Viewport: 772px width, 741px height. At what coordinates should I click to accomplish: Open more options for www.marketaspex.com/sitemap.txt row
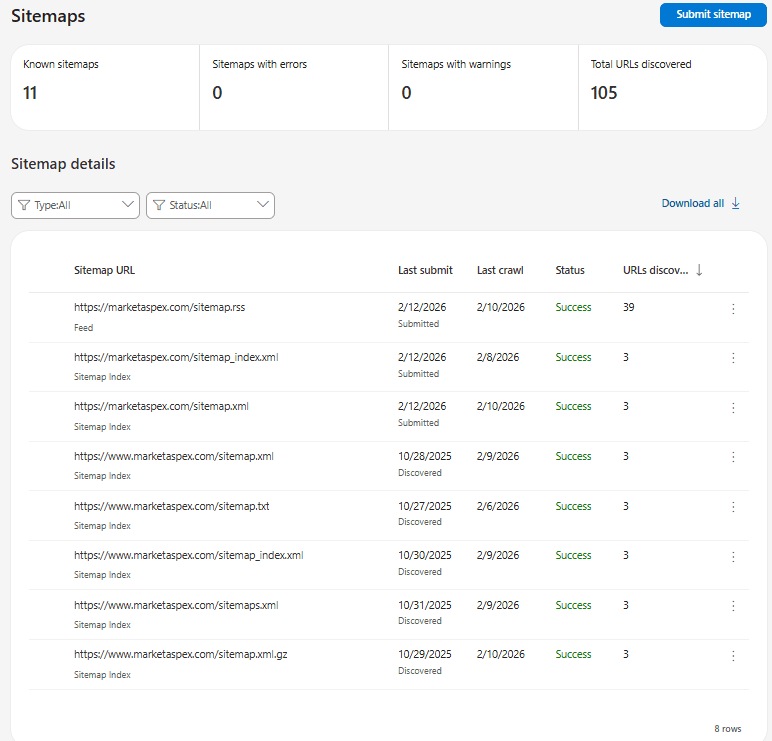pyautogui.click(x=733, y=507)
